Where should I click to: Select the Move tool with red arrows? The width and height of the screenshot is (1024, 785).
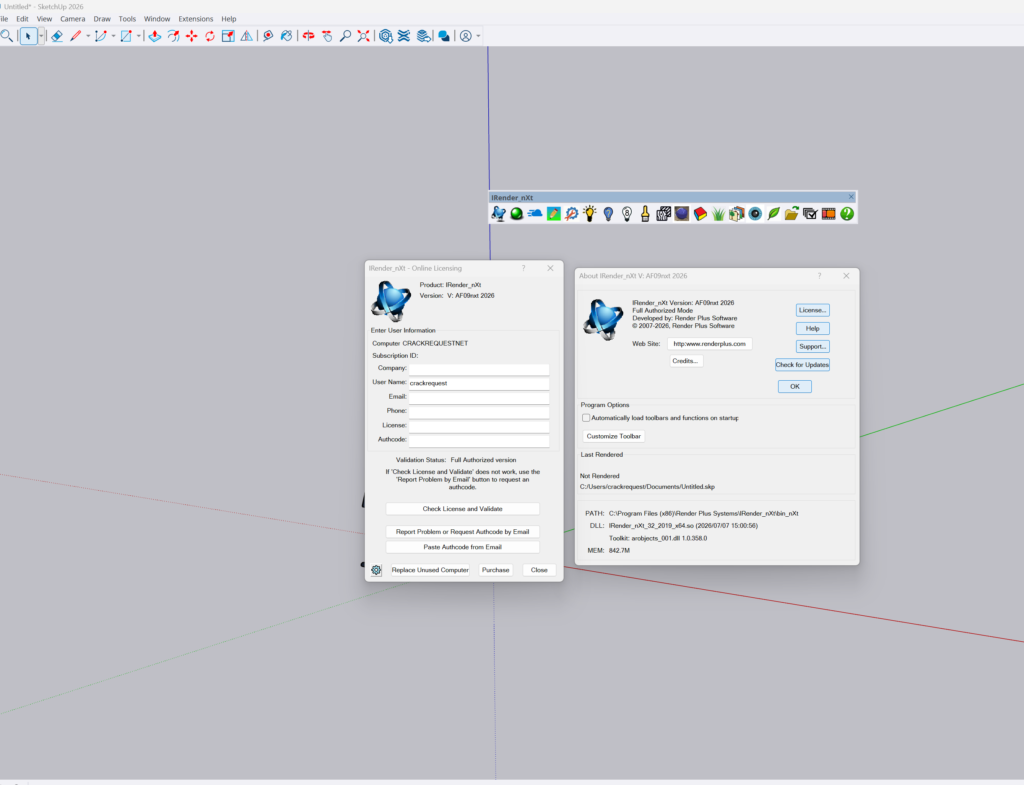191,36
